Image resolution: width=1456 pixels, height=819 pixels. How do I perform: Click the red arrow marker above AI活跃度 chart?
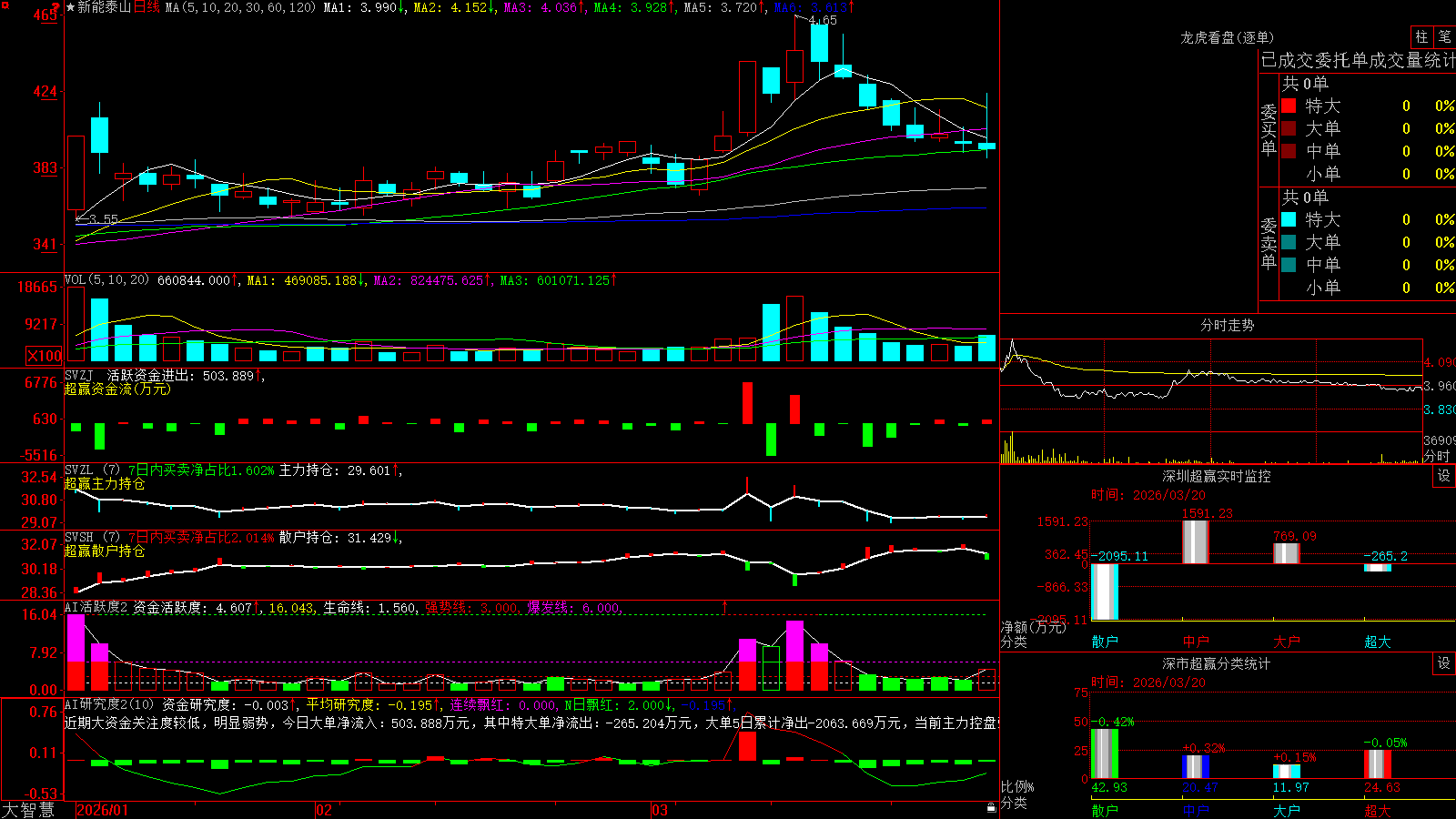pyautogui.click(x=725, y=606)
